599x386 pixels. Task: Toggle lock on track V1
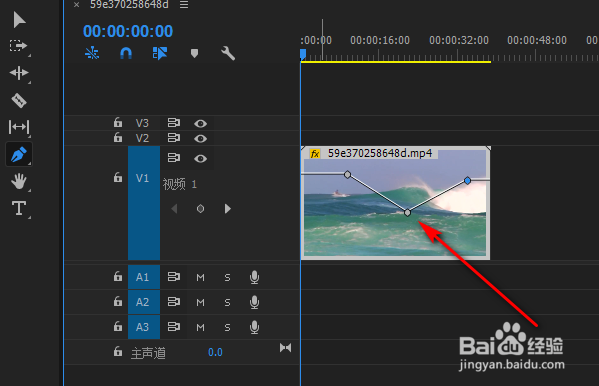click(118, 177)
